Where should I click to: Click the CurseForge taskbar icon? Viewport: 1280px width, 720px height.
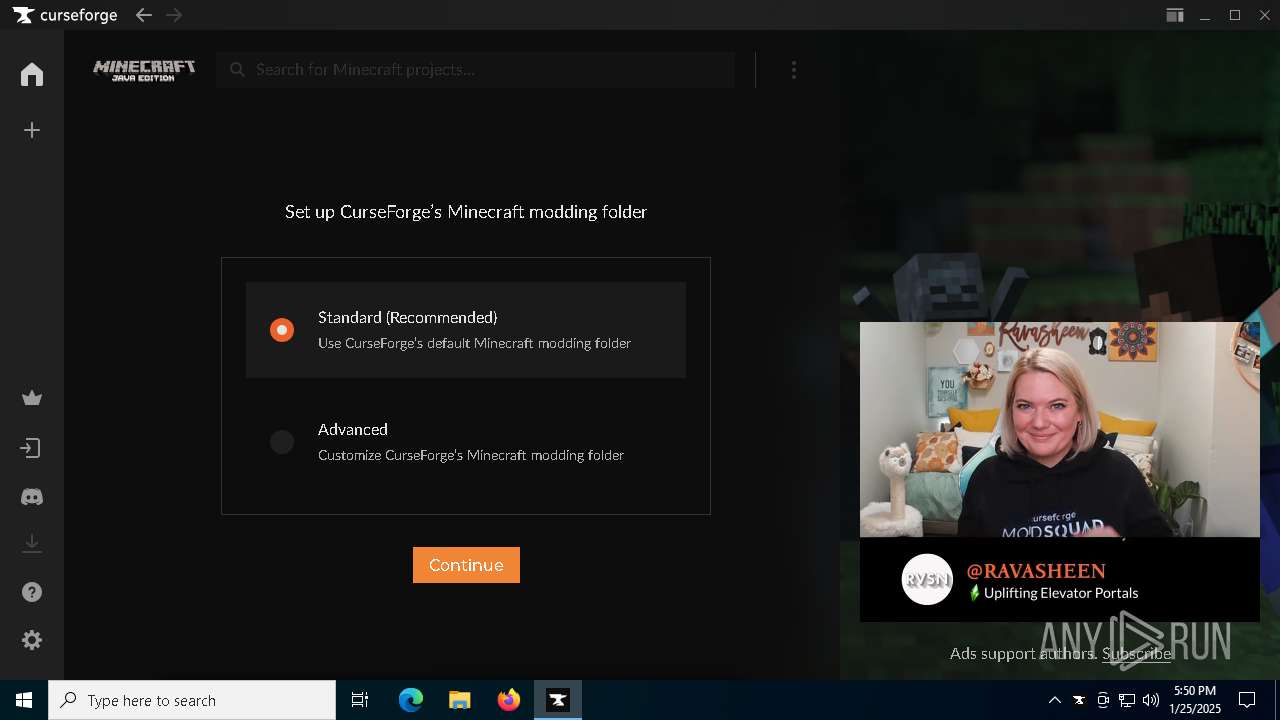[x=558, y=700]
